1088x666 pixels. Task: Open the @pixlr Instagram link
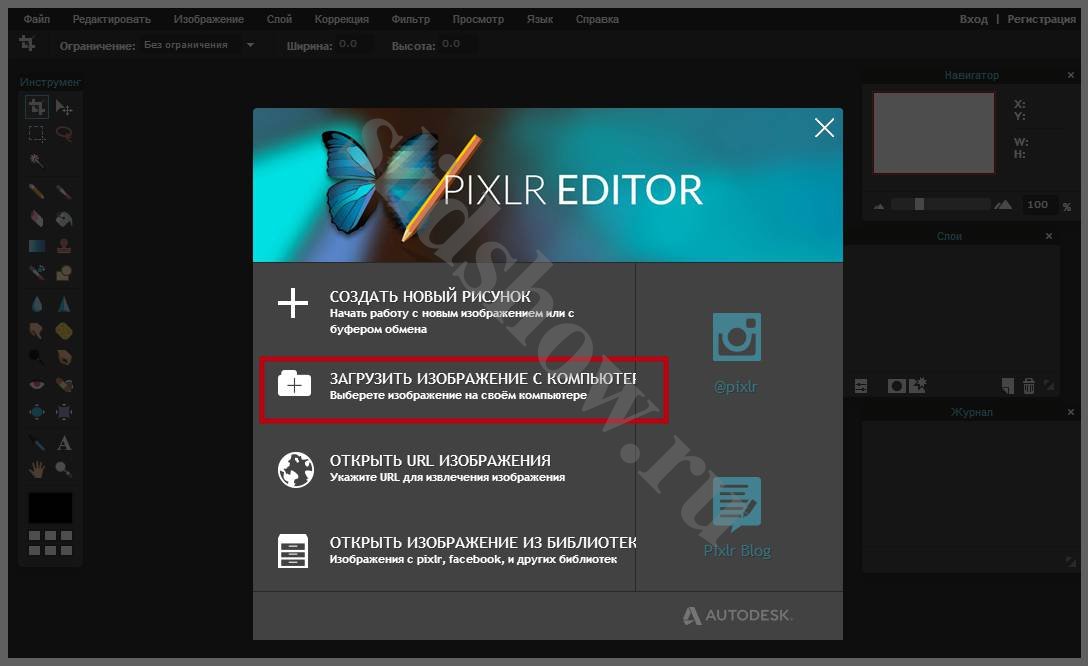tap(736, 354)
